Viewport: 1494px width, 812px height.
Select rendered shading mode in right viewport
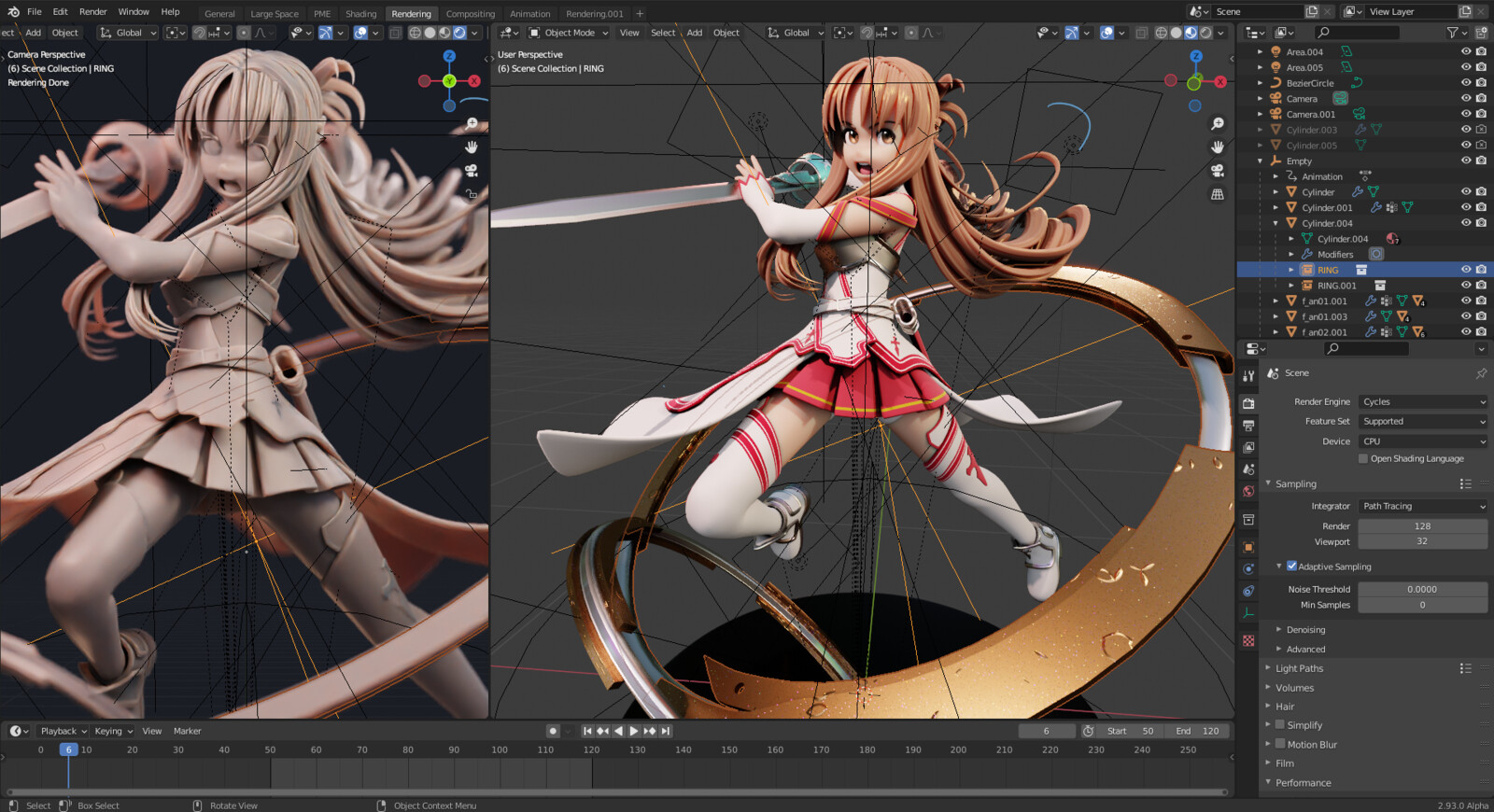[x=1205, y=33]
